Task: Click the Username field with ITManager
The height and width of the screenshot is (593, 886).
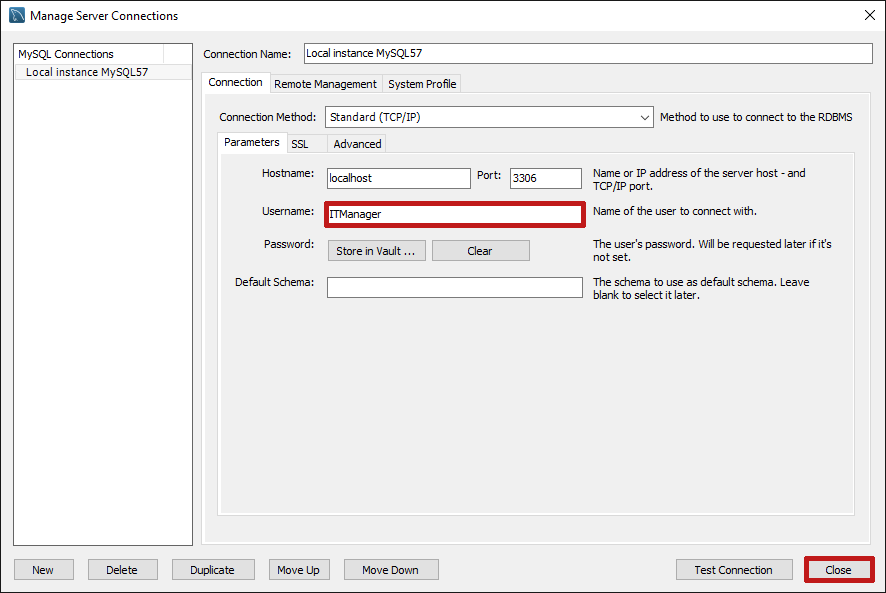Action: (x=454, y=214)
